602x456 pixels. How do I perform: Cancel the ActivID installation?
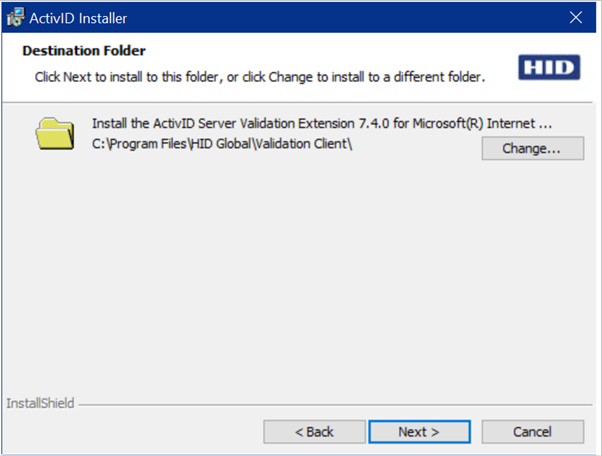click(533, 432)
